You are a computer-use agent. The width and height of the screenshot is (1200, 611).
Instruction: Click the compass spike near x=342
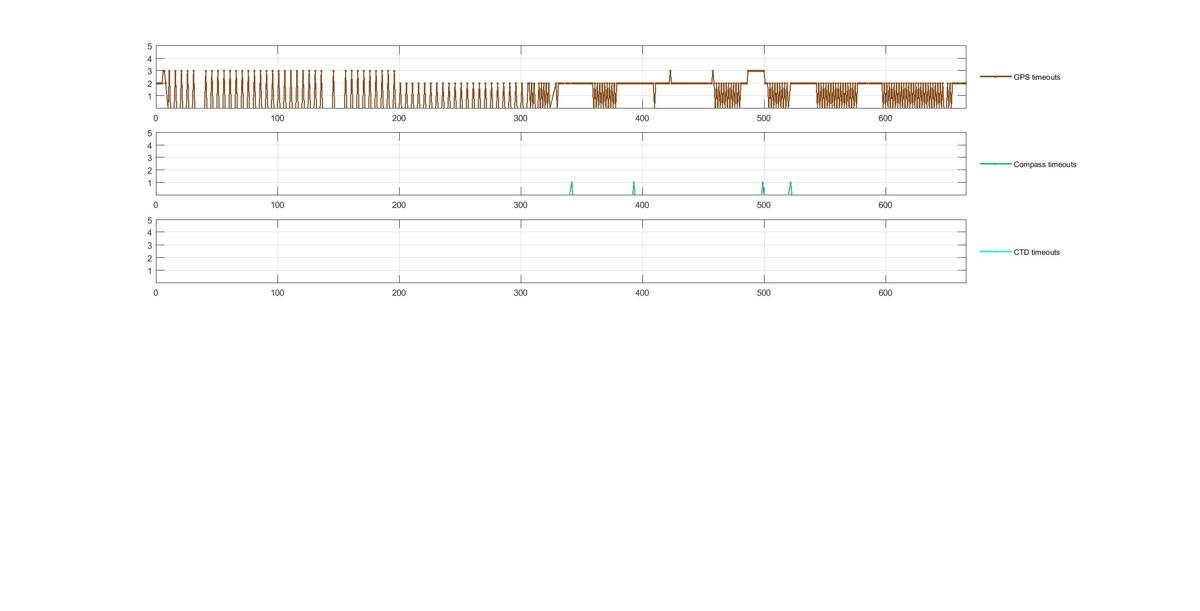pos(571,188)
